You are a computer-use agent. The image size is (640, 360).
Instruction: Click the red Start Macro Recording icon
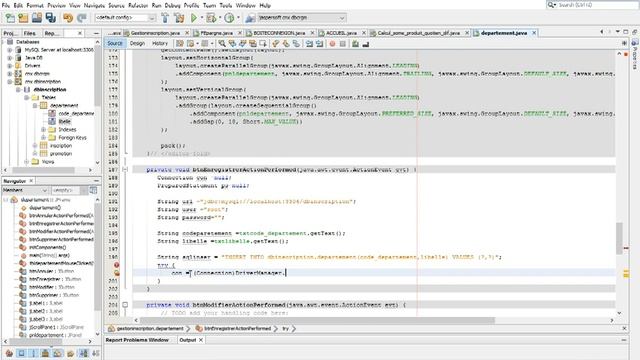(333, 43)
